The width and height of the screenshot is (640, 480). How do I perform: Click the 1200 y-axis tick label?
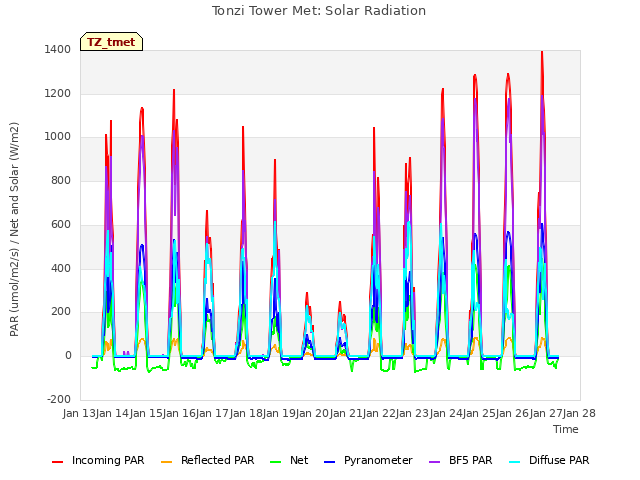58,93
